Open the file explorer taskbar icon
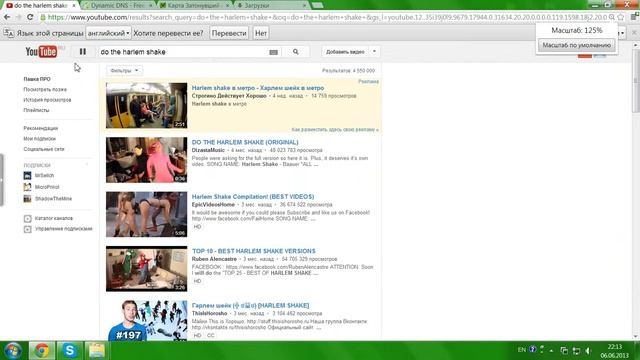 point(97,351)
